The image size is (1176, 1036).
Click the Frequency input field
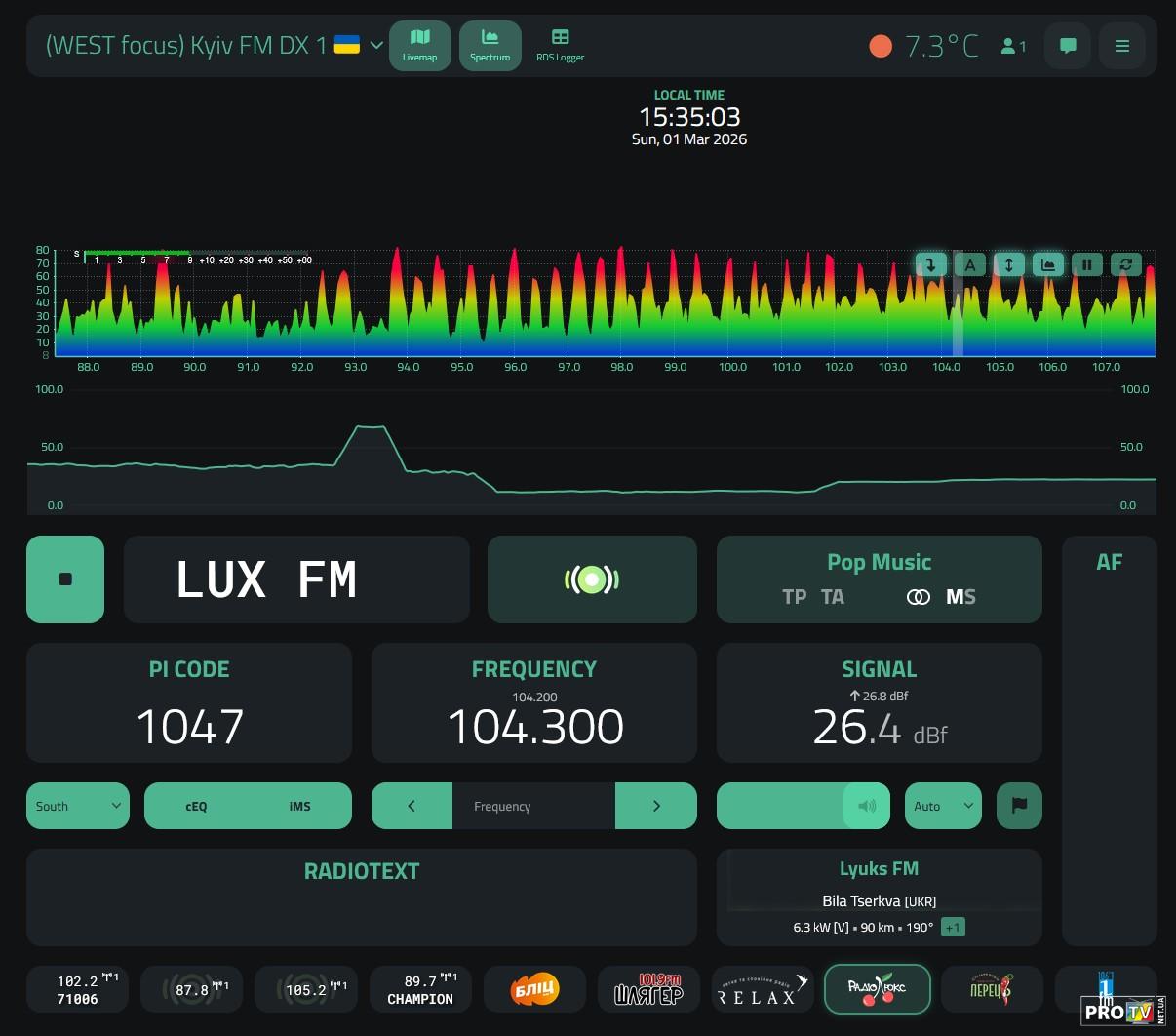[x=533, y=806]
